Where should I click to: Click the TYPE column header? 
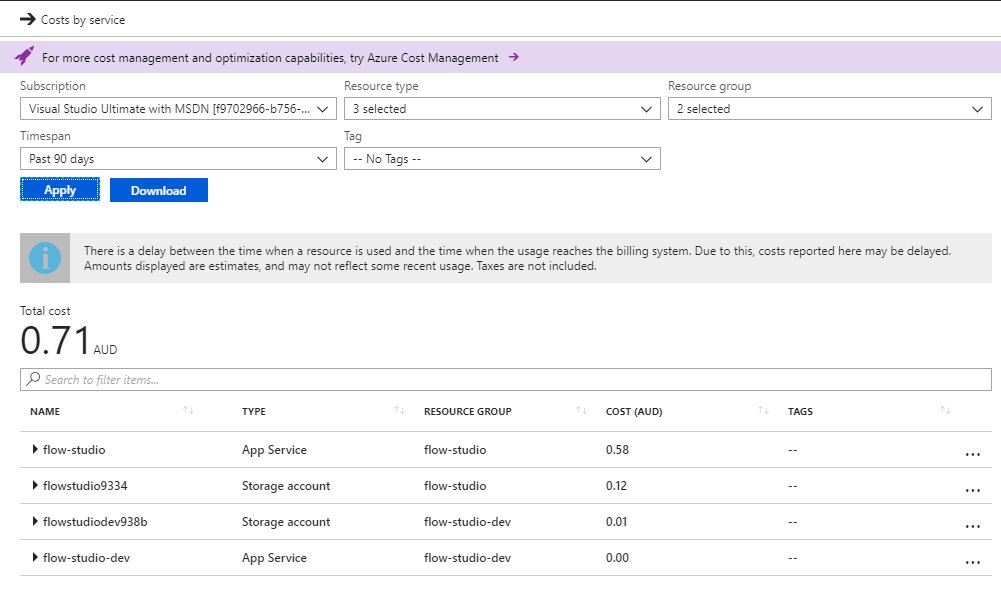[253, 411]
